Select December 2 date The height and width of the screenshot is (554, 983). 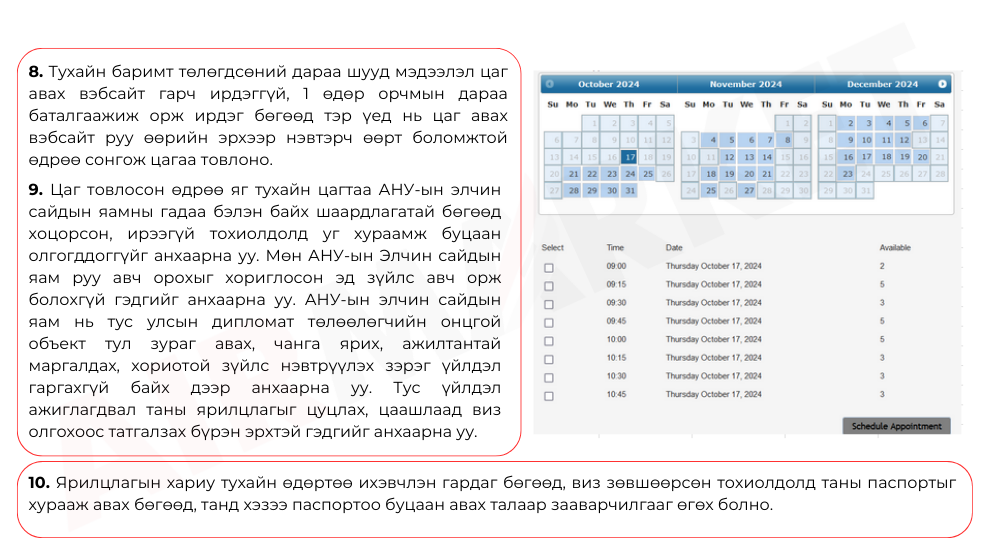[x=847, y=123]
